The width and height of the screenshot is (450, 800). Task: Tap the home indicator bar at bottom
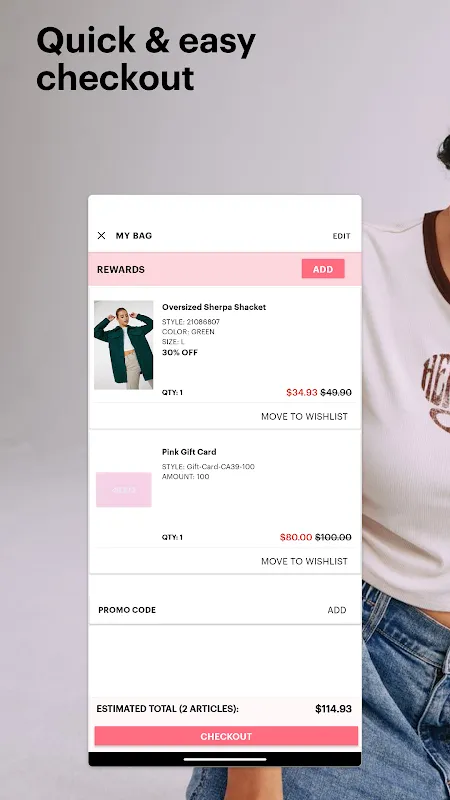point(225,759)
